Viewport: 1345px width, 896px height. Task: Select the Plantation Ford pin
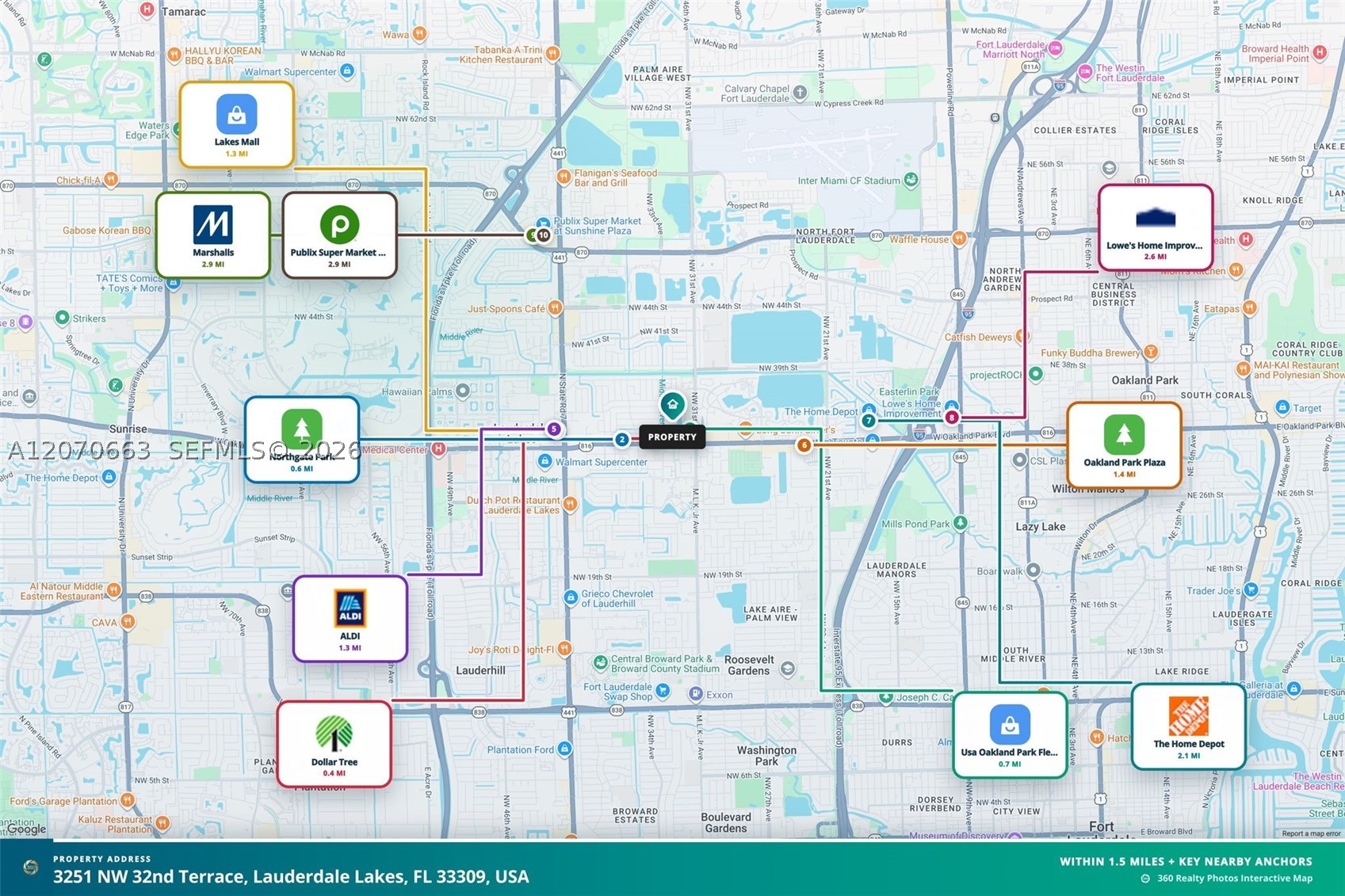[x=564, y=749]
